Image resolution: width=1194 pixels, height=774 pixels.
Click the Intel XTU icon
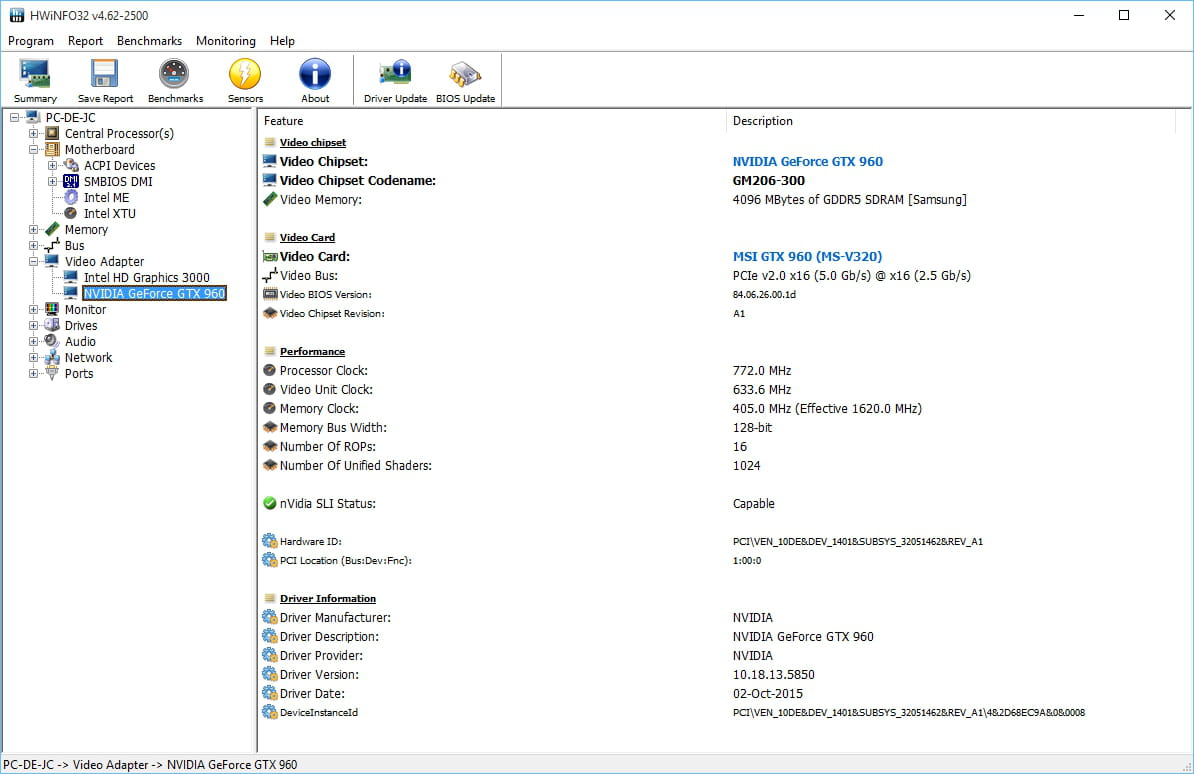click(71, 213)
